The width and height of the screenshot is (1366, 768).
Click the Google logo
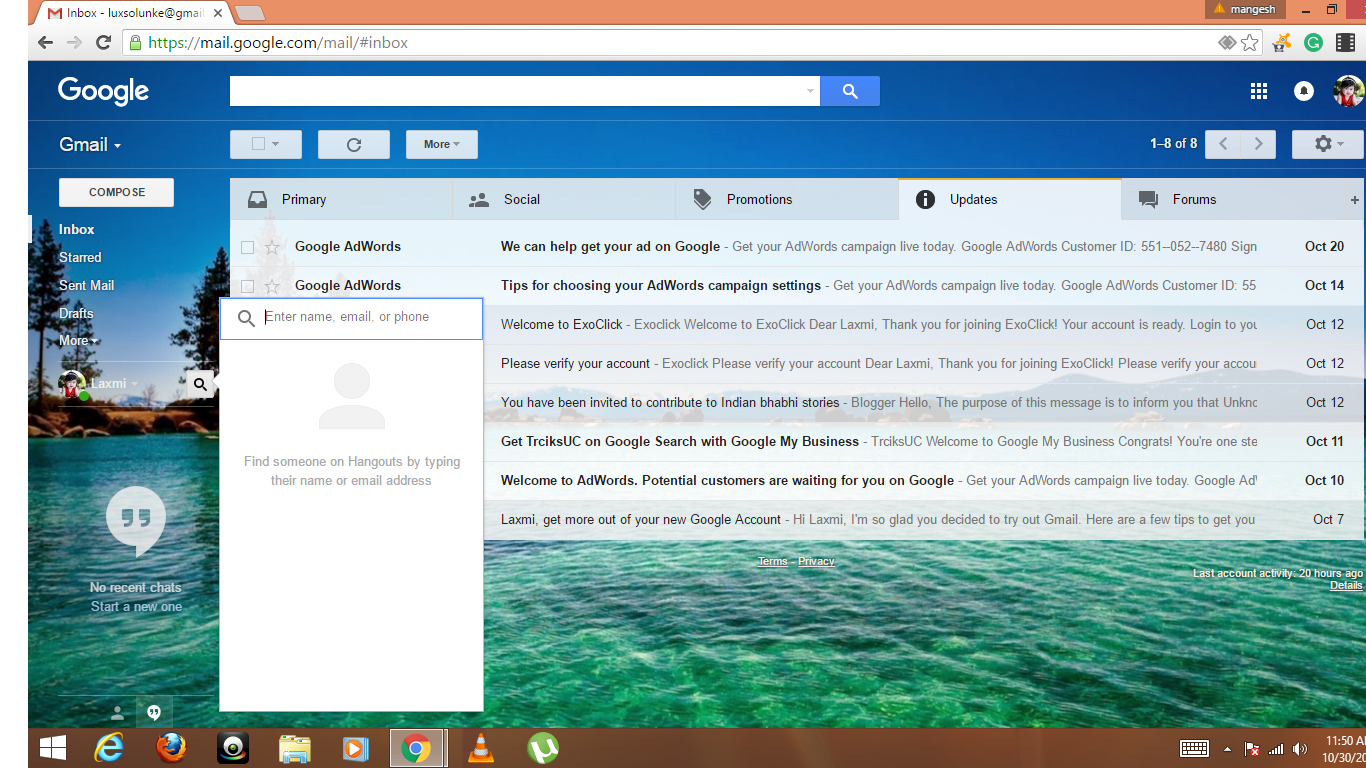(103, 91)
